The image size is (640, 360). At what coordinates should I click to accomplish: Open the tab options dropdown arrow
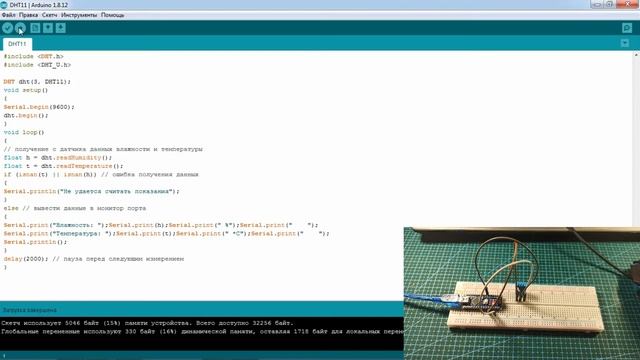pos(624,43)
